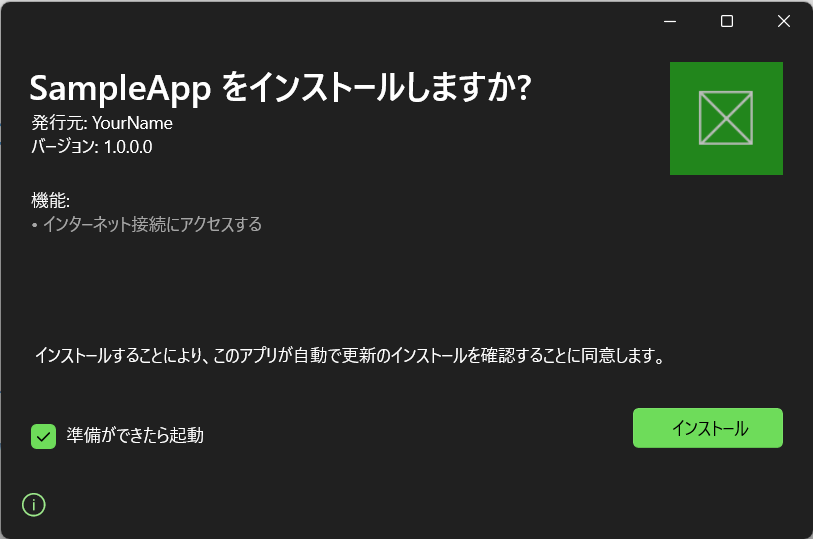Image resolution: width=813 pixels, height=539 pixels.
Task: Click the YourName publisher value
Action: [132, 123]
